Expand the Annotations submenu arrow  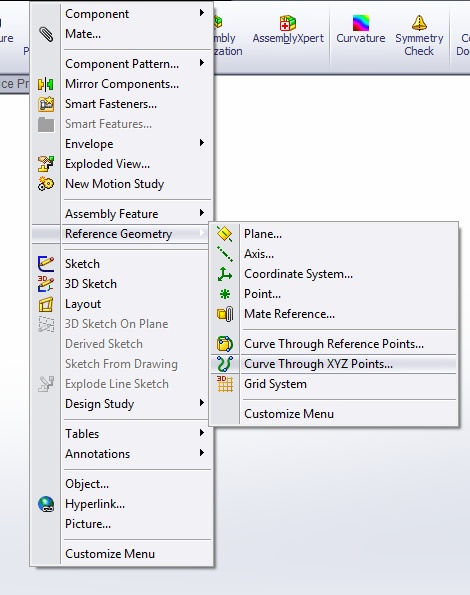[202, 453]
